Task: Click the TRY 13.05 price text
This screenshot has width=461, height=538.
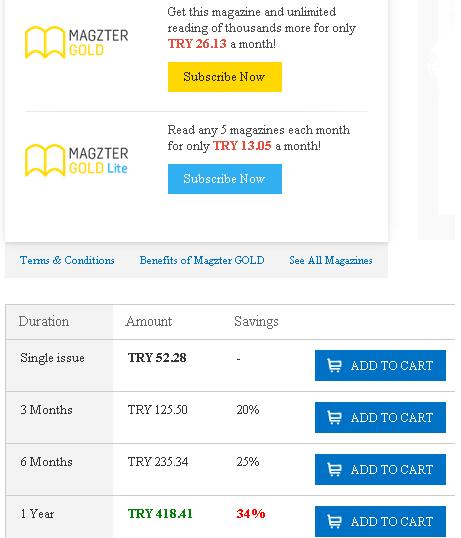Action: (x=242, y=145)
